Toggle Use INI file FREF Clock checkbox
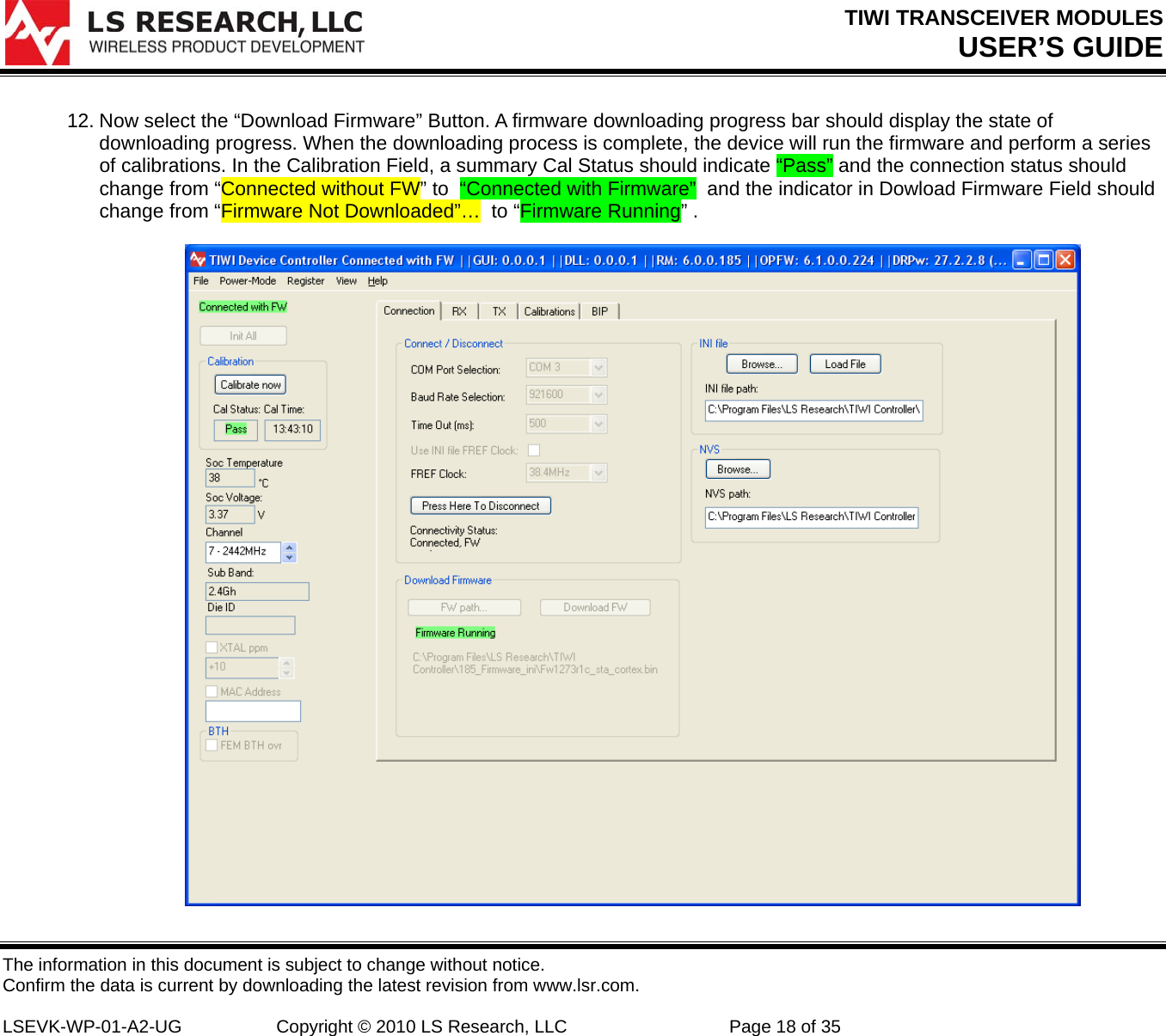The width and height of the screenshot is (1166, 1036). pyautogui.click(x=534, y=451)
